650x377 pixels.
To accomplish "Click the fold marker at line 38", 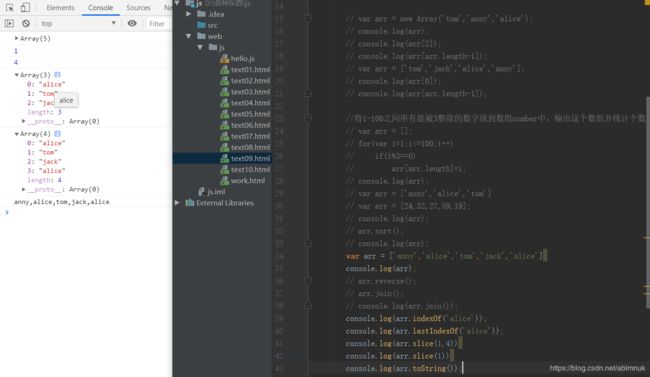I will click(308, 306).
